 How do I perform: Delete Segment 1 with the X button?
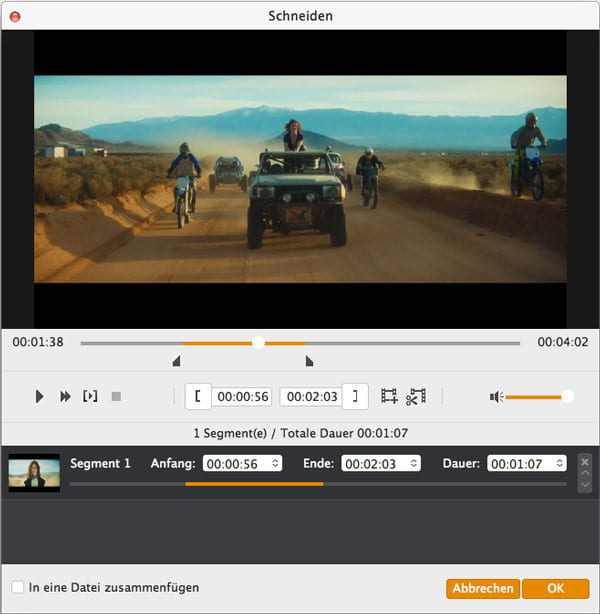click(x=585, y=462)
